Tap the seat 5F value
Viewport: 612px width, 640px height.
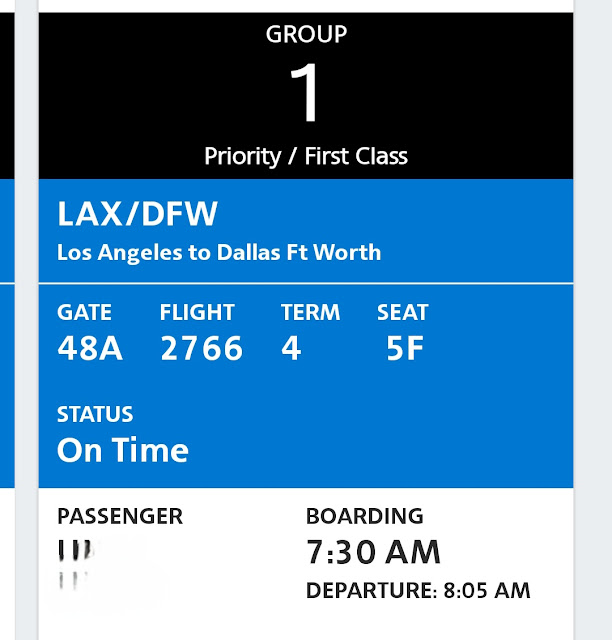[x=405, y=349]
